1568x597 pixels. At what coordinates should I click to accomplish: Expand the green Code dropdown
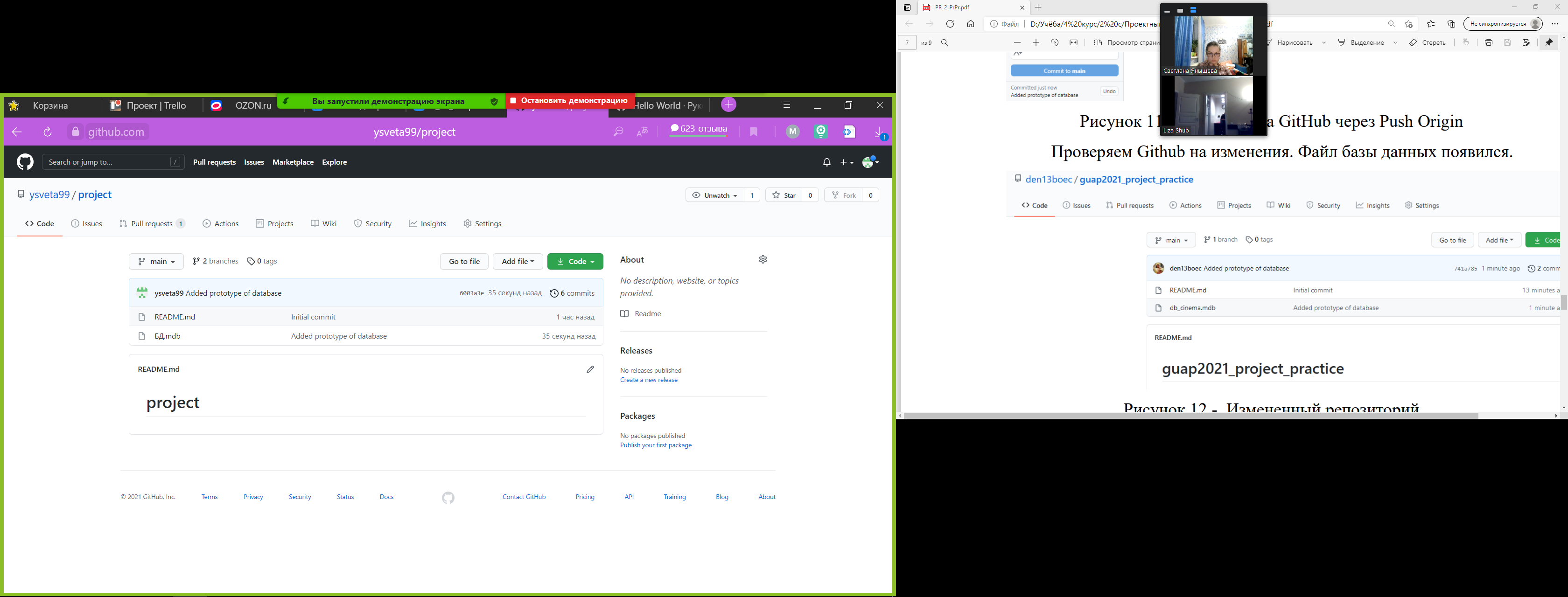pyautogui.click(x=575, y=262)
